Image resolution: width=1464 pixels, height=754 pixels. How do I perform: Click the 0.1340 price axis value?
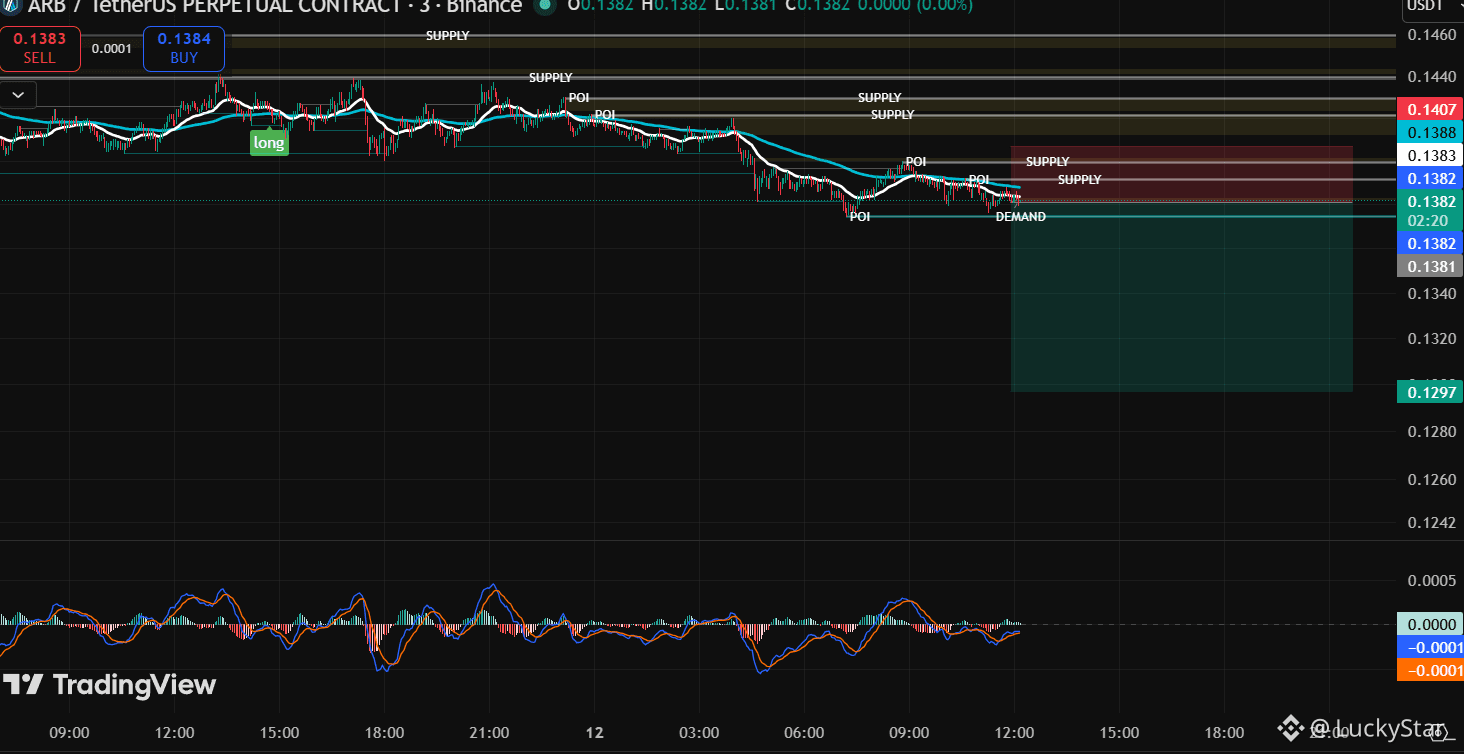(1431, 293)
